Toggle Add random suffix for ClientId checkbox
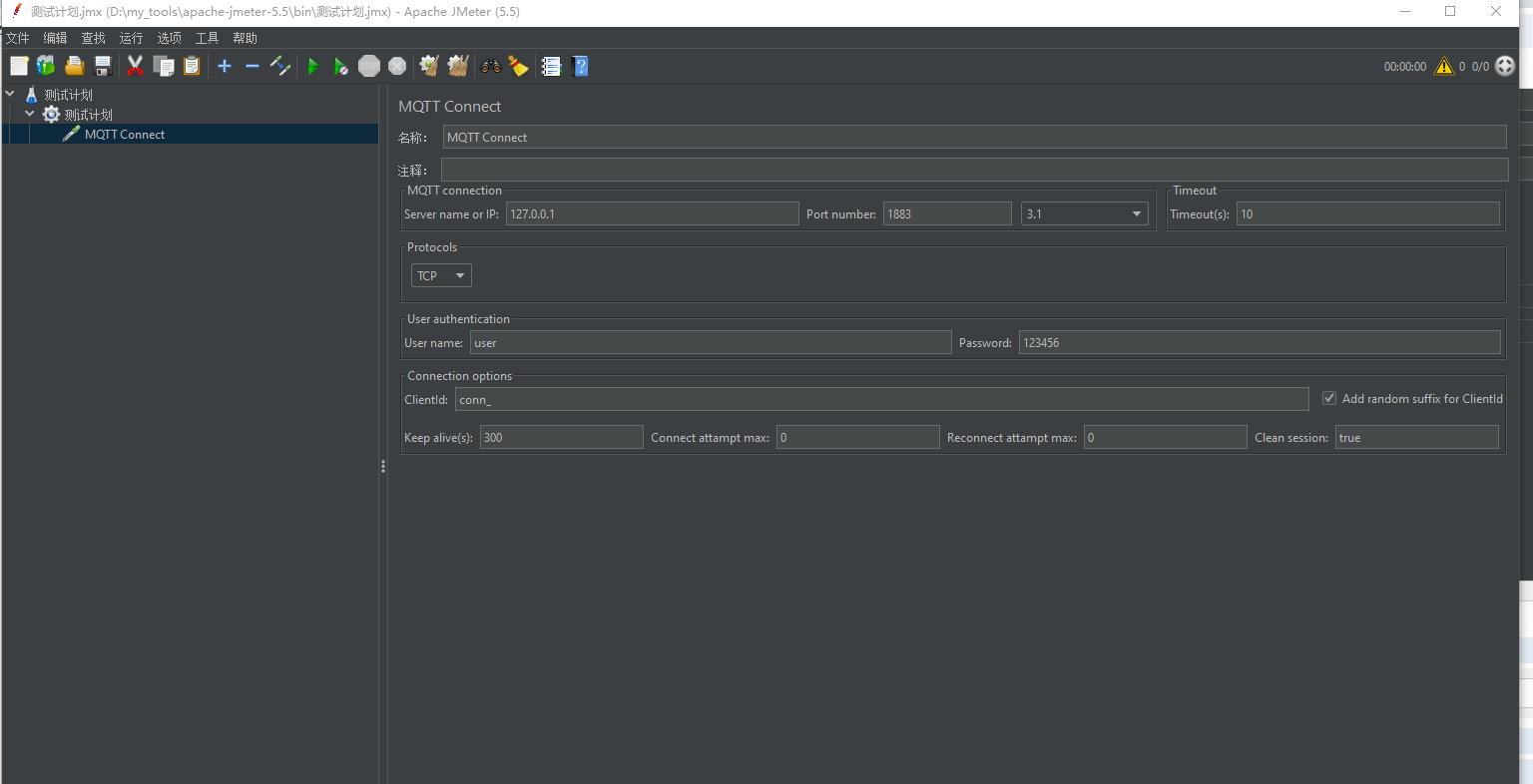Screen dimensions: 1533x784 pyautogui.click(x=1329, y=398)
